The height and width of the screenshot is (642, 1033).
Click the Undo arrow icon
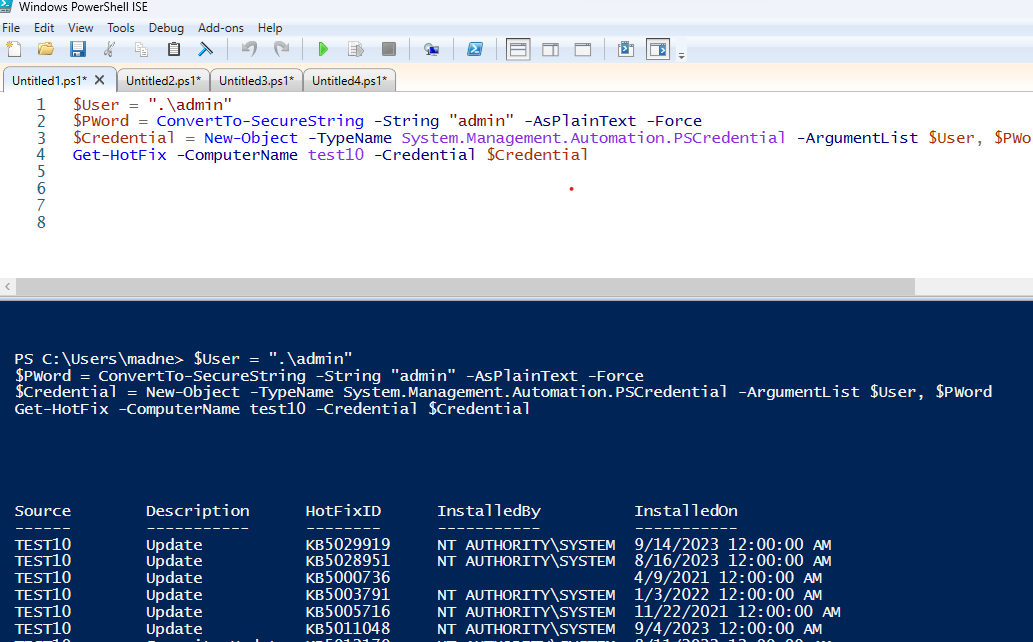[249, 49]
